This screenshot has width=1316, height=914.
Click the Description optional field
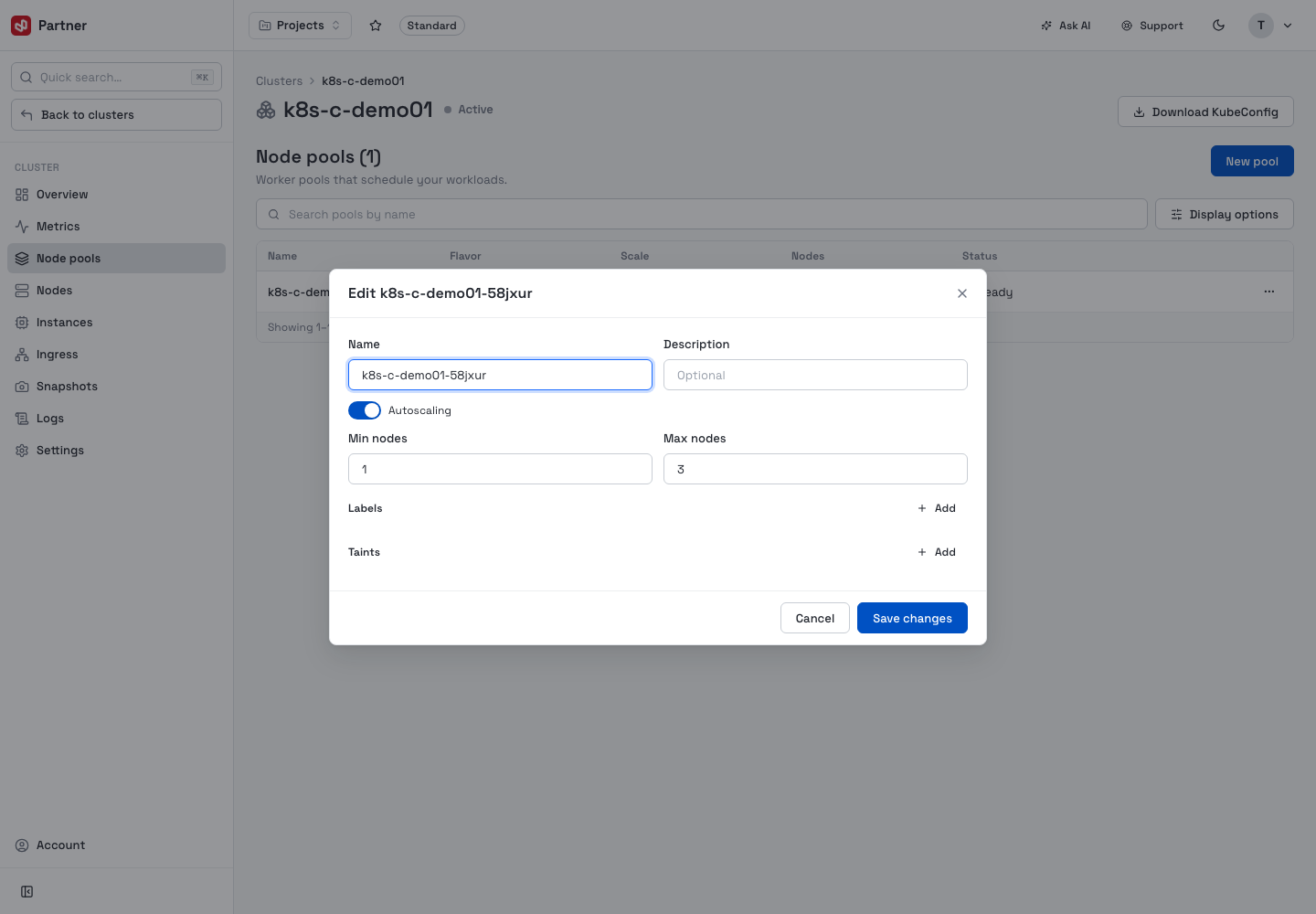(x=815, y=375)
